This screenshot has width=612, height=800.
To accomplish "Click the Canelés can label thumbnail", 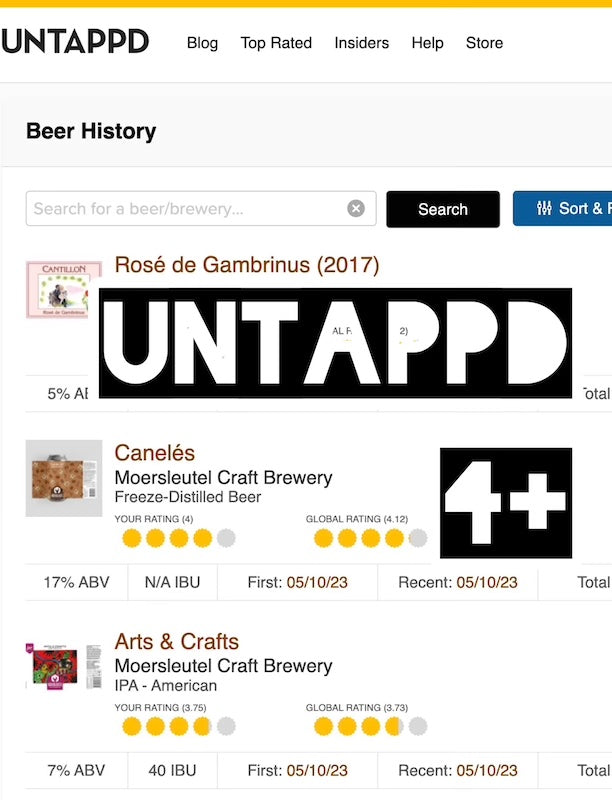I will click(64, 478).
